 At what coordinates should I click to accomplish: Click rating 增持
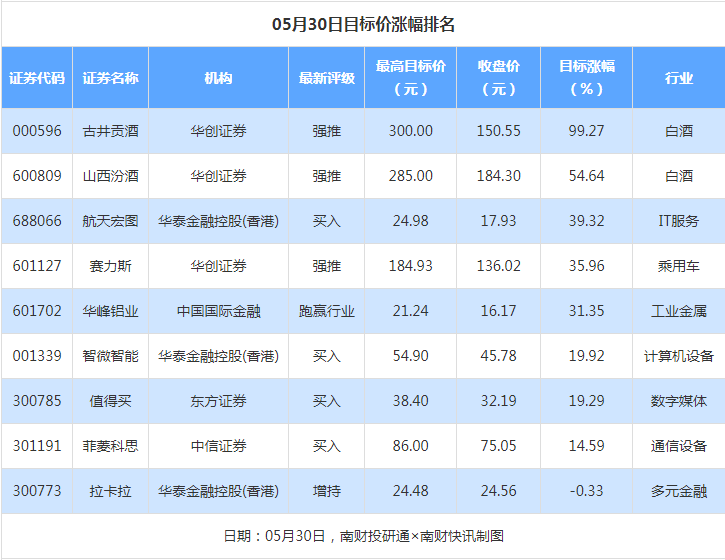point(326,491)
